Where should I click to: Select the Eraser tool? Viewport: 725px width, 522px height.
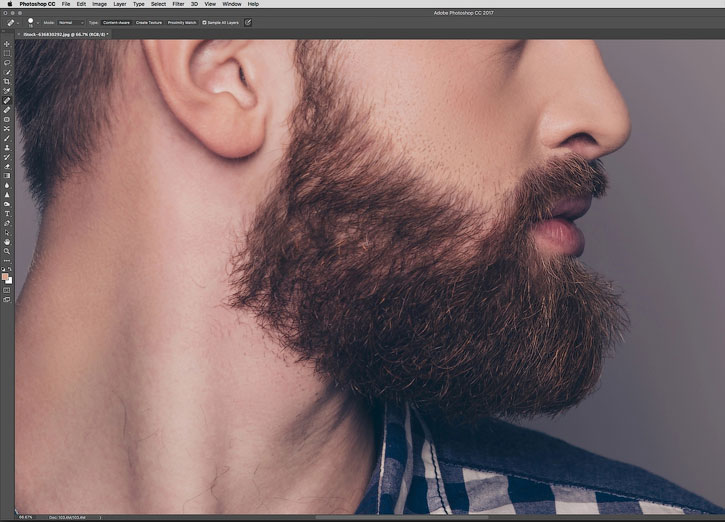(7, 166)
